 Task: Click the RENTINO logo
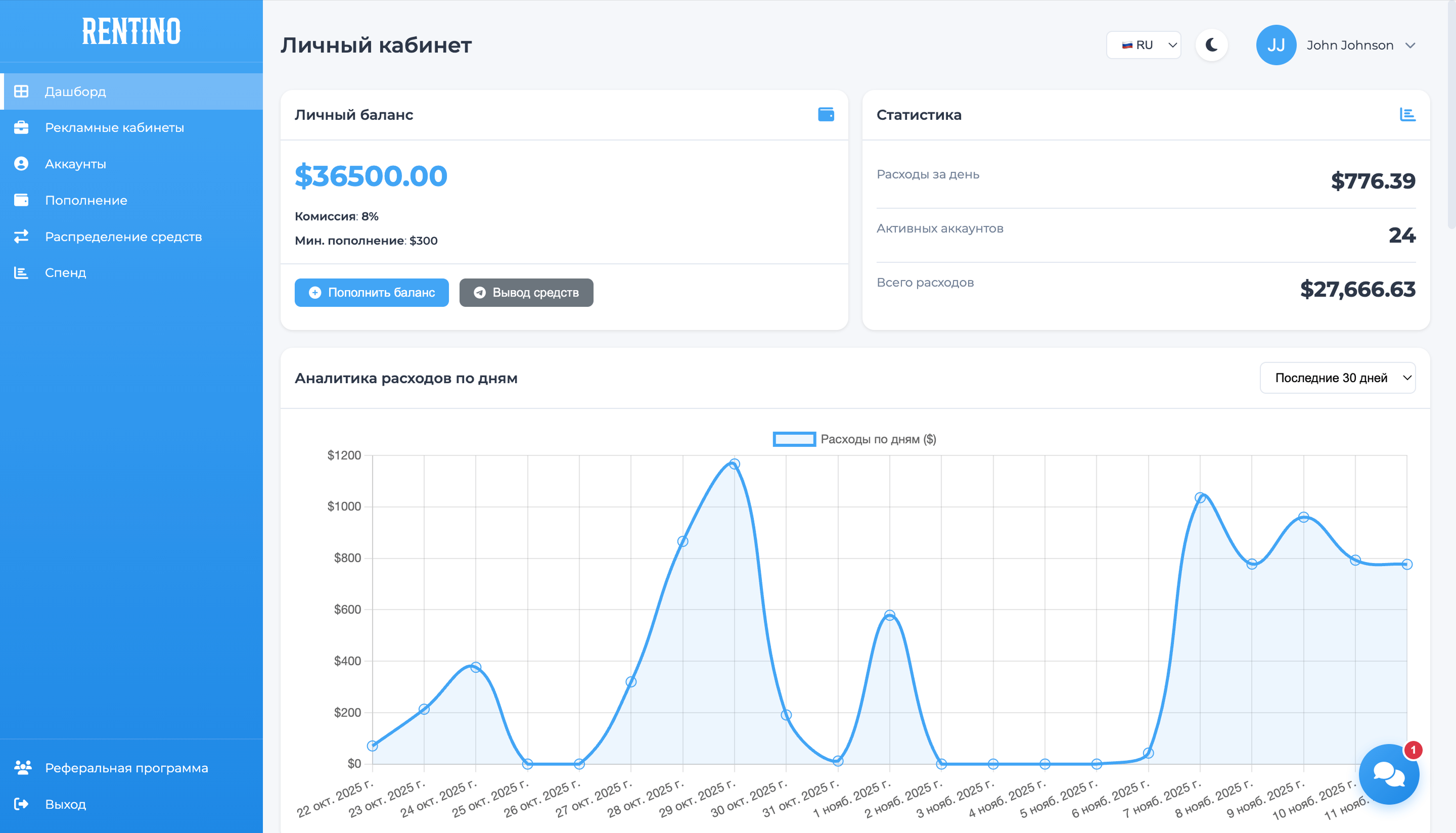[131, 31]
